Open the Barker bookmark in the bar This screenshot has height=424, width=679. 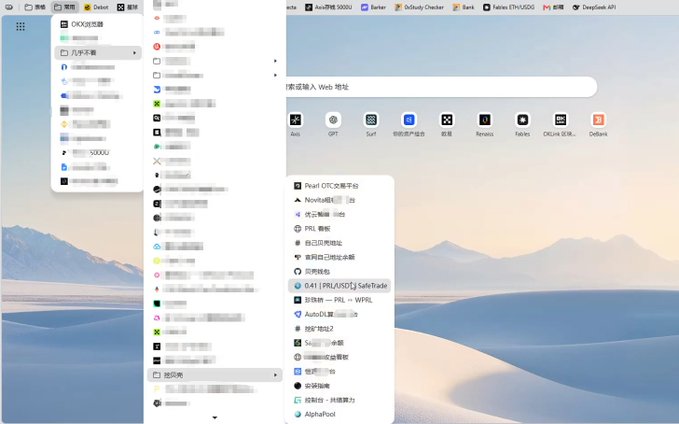(373, 7)
